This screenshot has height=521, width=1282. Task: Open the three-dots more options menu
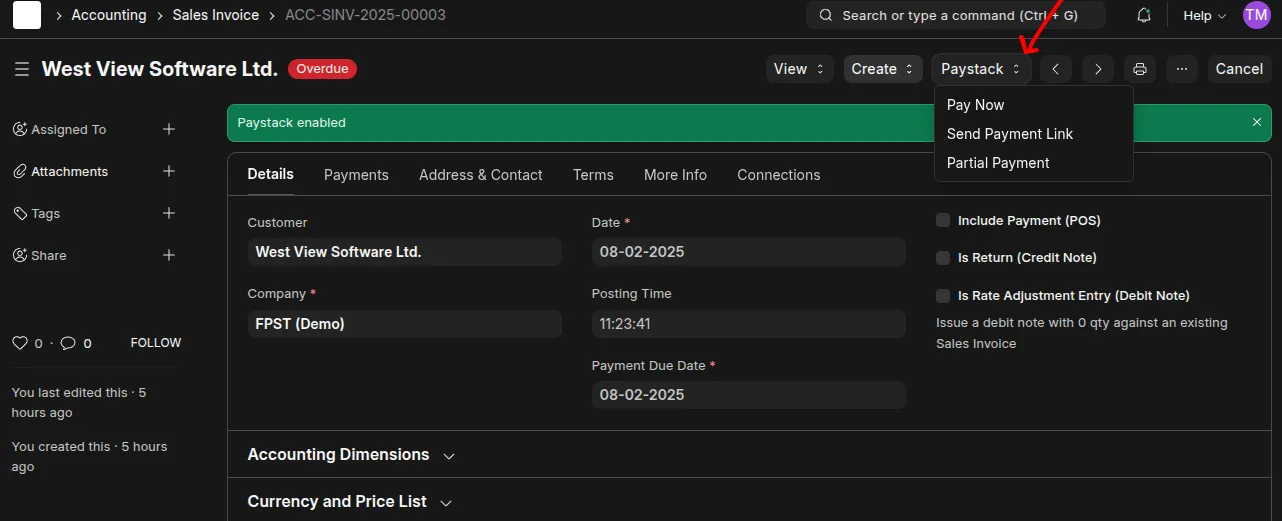(x=1181, y=69)
